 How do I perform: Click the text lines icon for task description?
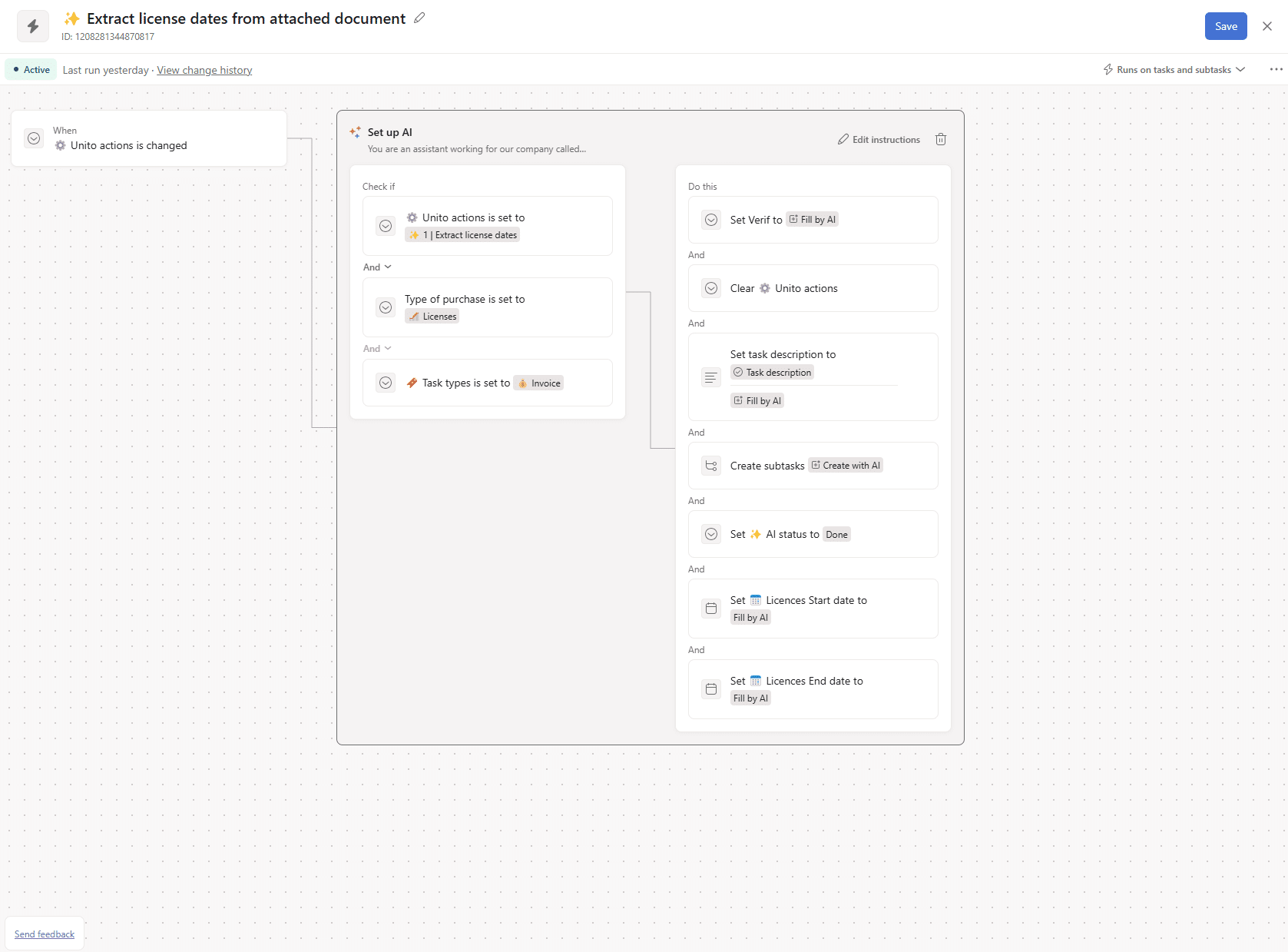[x=711, y=377]
